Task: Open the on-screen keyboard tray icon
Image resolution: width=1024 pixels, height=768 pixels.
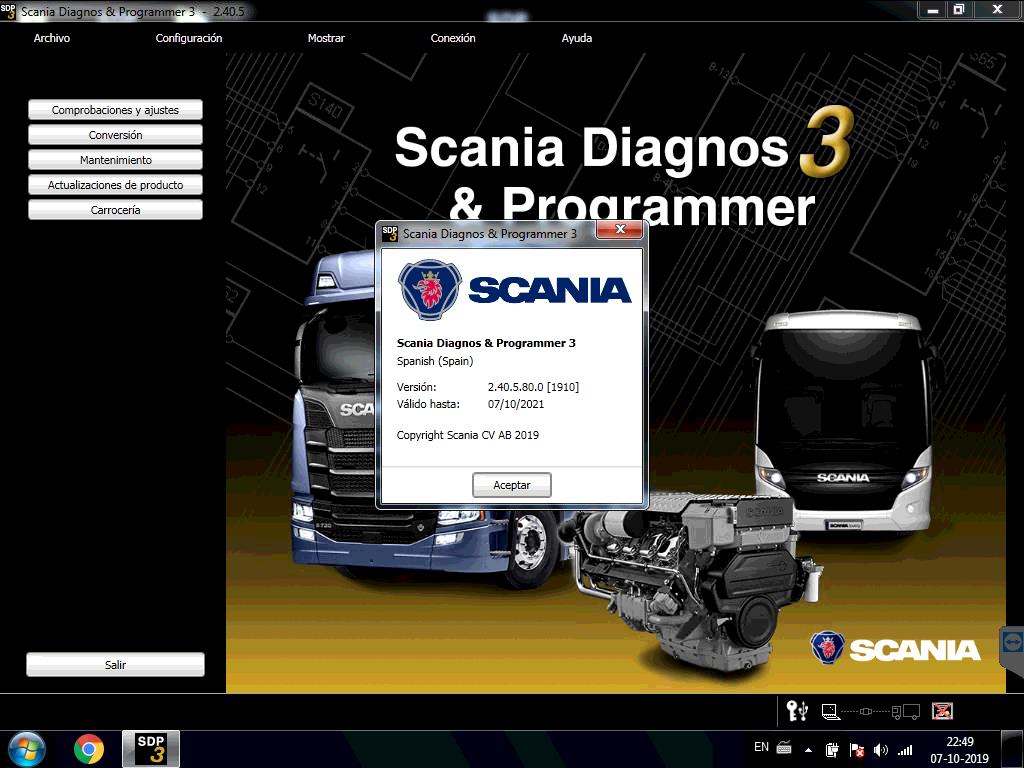Action: pos(784,748)
